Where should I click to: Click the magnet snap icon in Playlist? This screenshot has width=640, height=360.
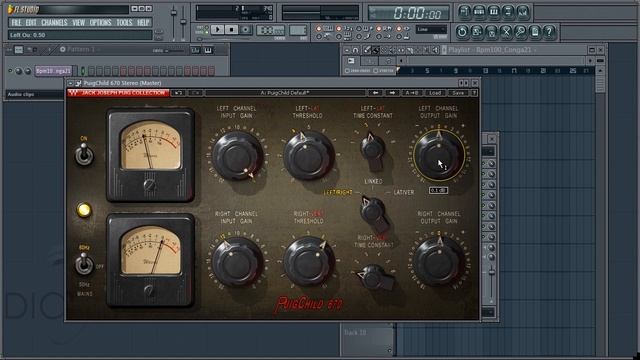click(356, 50)
